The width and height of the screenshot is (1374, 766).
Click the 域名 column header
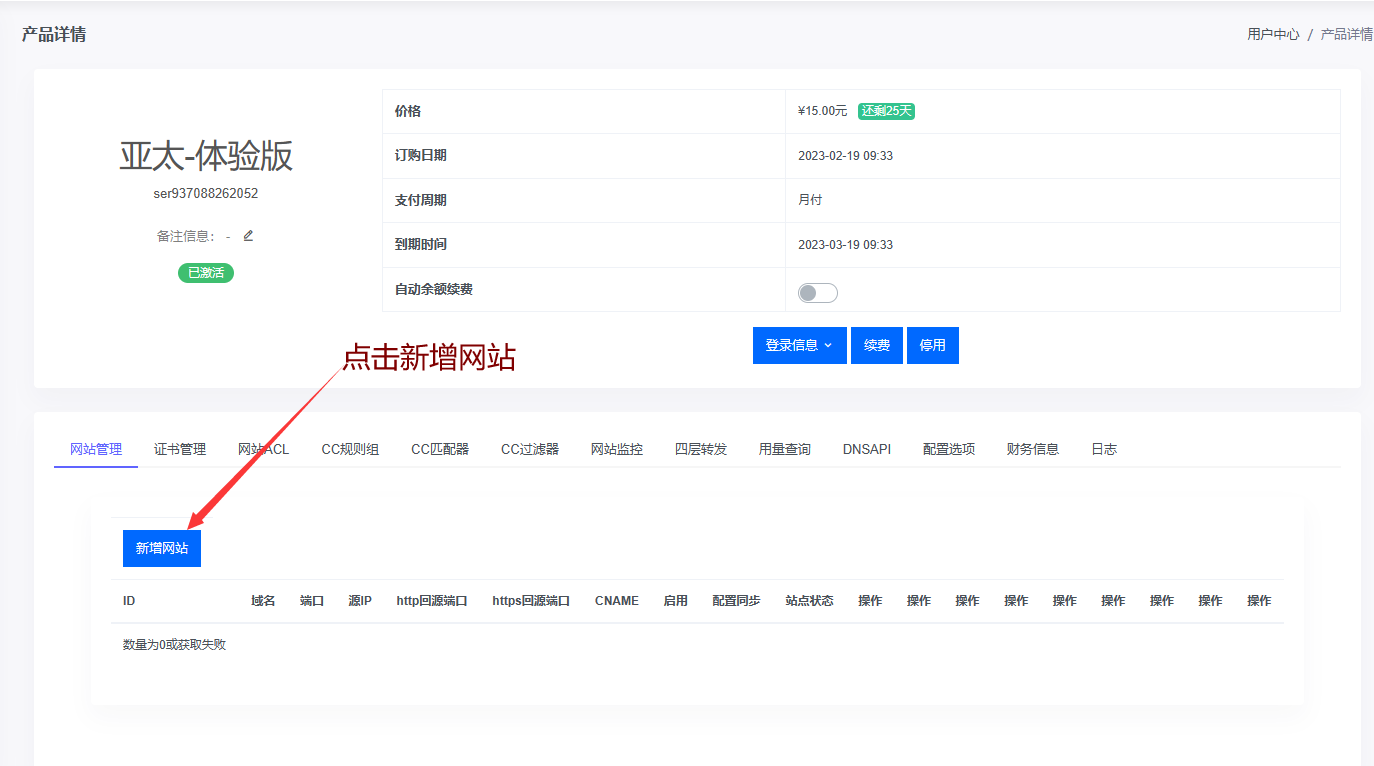[x=263, y=601]
